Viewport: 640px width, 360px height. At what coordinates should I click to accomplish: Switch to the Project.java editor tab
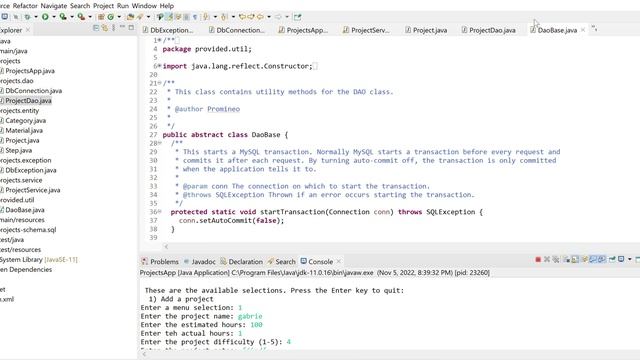[426, 30]
